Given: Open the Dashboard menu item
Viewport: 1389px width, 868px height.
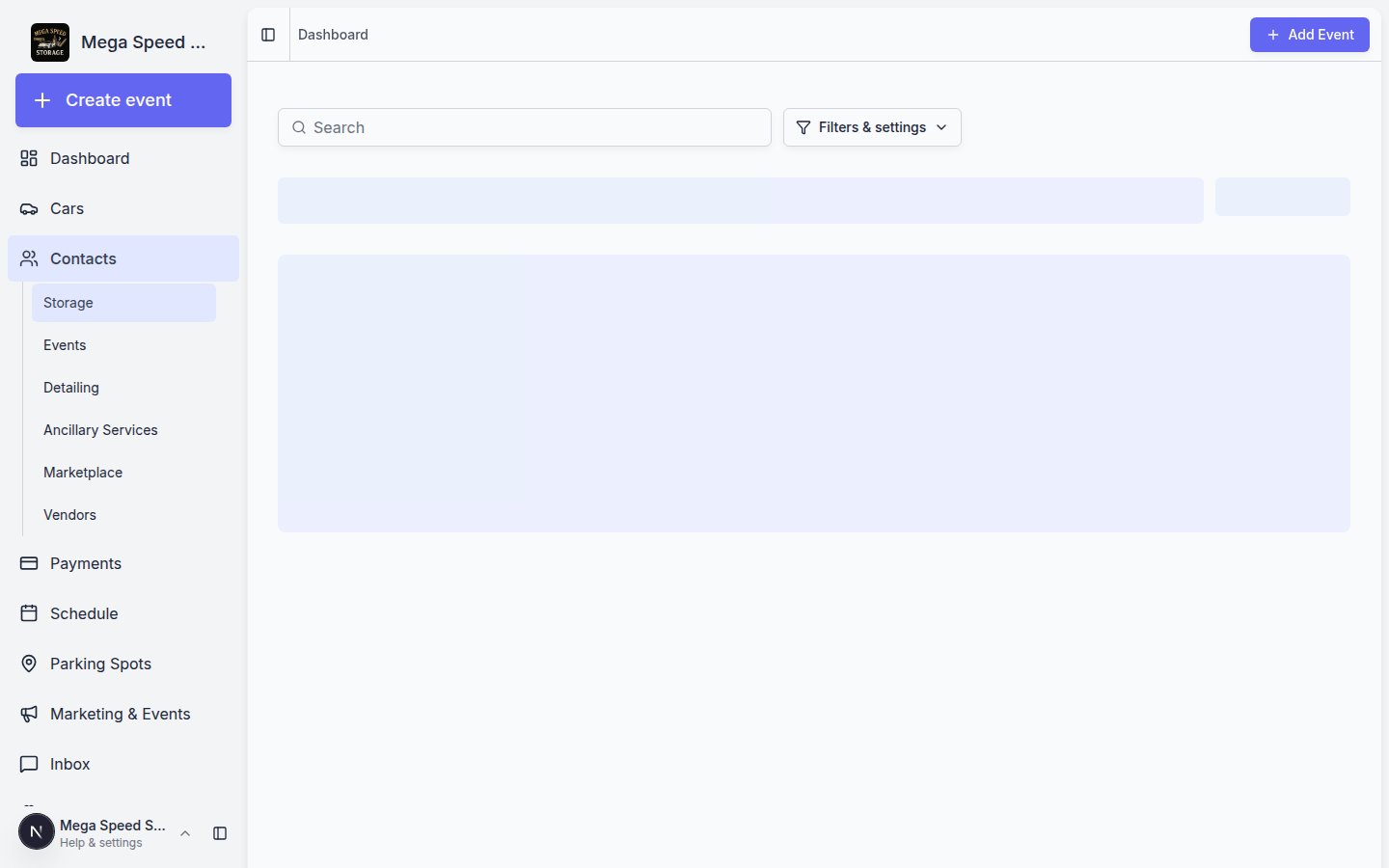Looking at the screenshot, I should pos(123,158).
